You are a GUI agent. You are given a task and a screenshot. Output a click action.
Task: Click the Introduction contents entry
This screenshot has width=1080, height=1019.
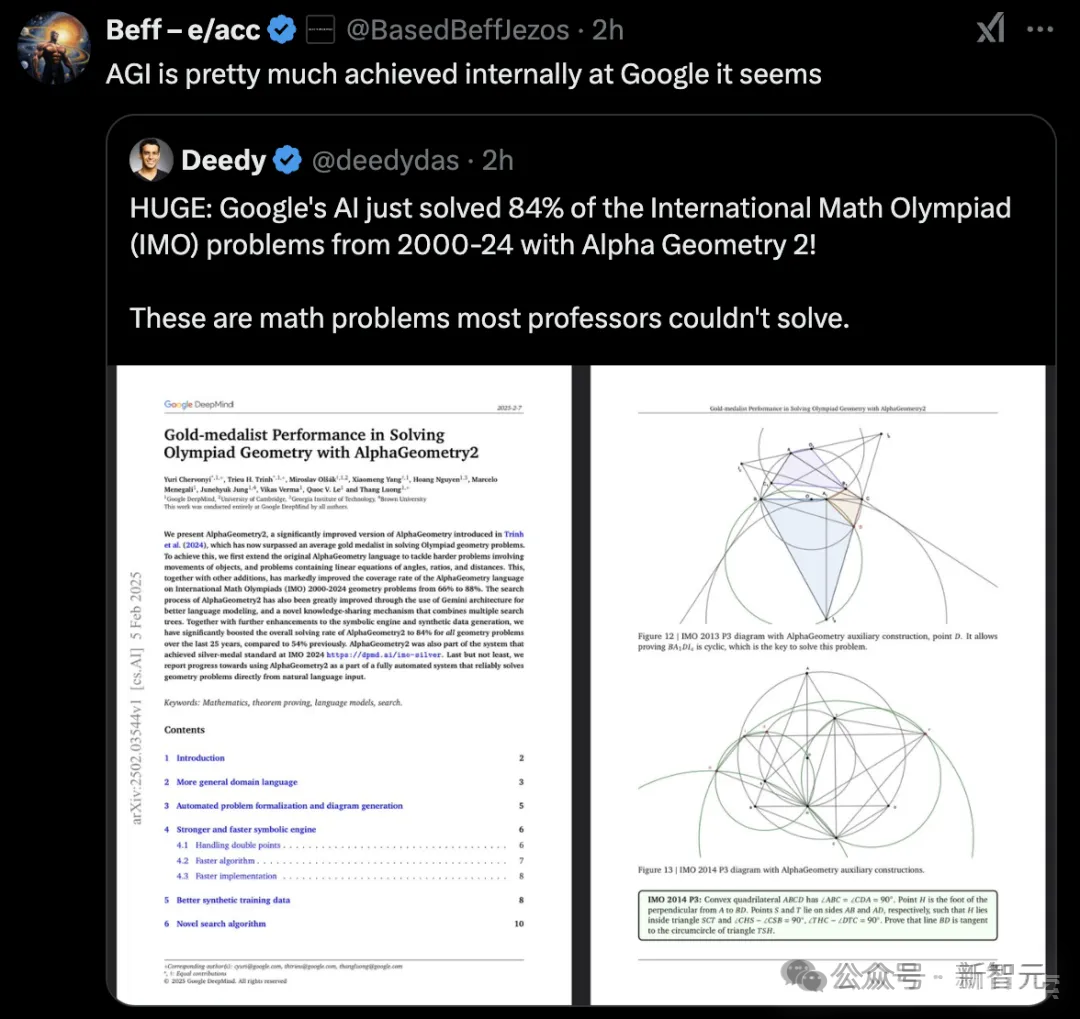click(x=200, y=758)
